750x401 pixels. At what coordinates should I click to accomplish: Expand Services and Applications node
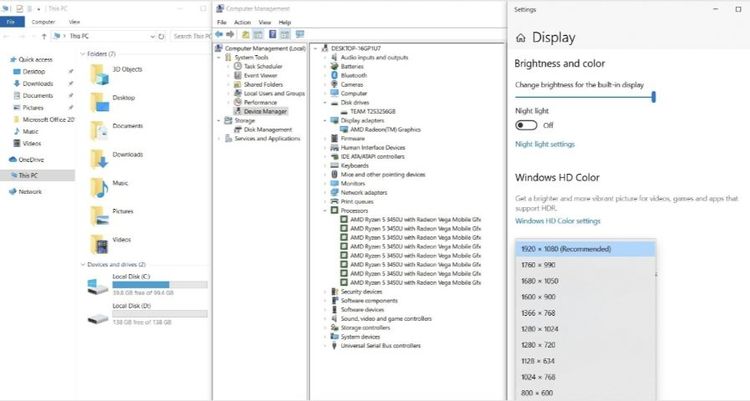click(220, 139)
